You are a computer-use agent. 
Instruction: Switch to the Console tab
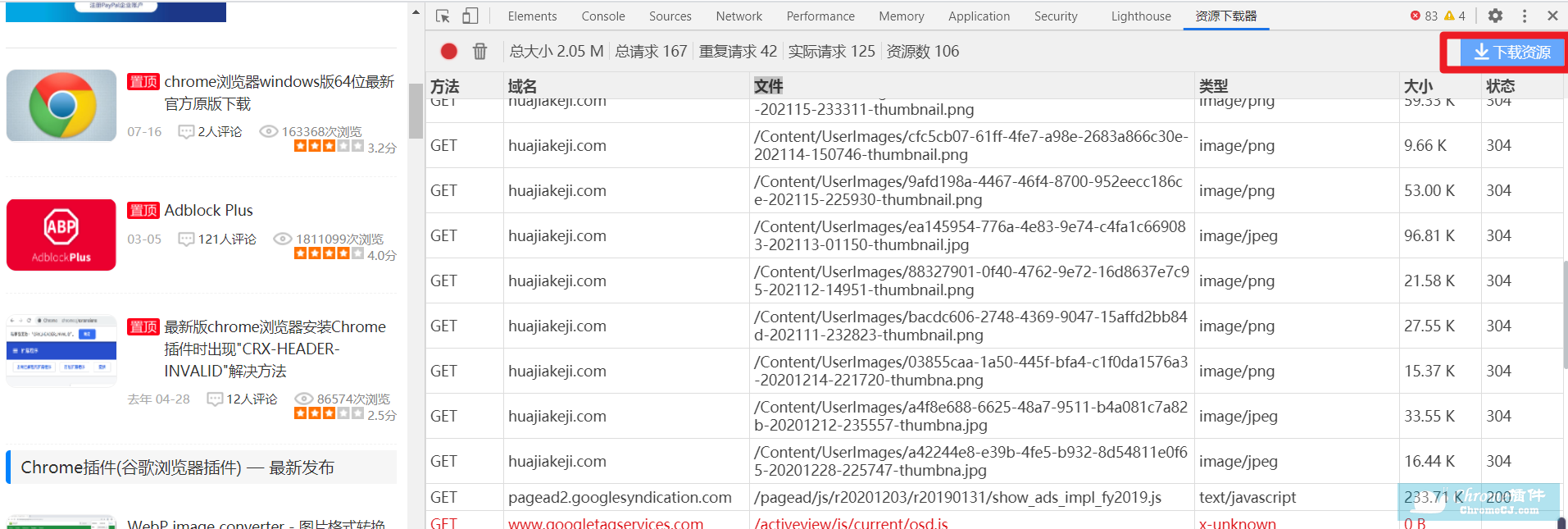point(603,16)
